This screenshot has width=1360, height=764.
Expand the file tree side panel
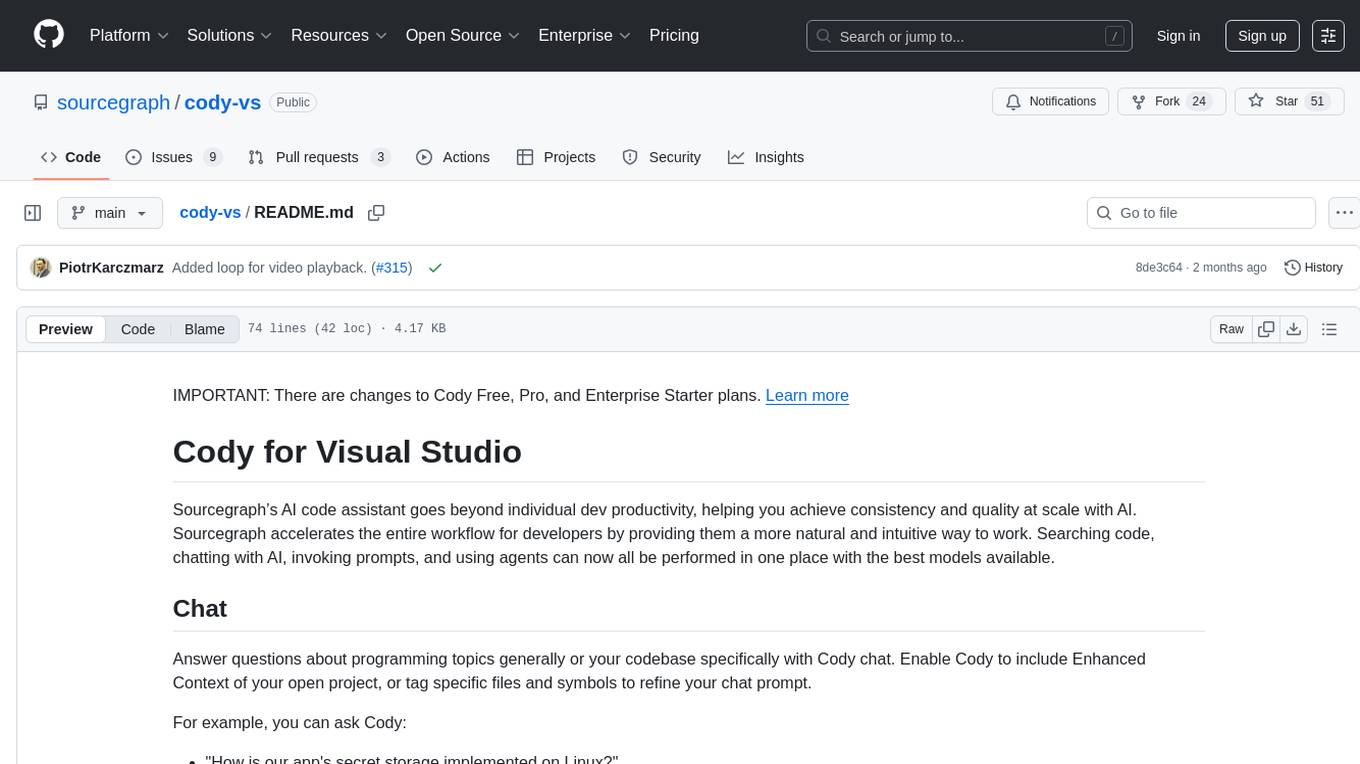(33, 213)
